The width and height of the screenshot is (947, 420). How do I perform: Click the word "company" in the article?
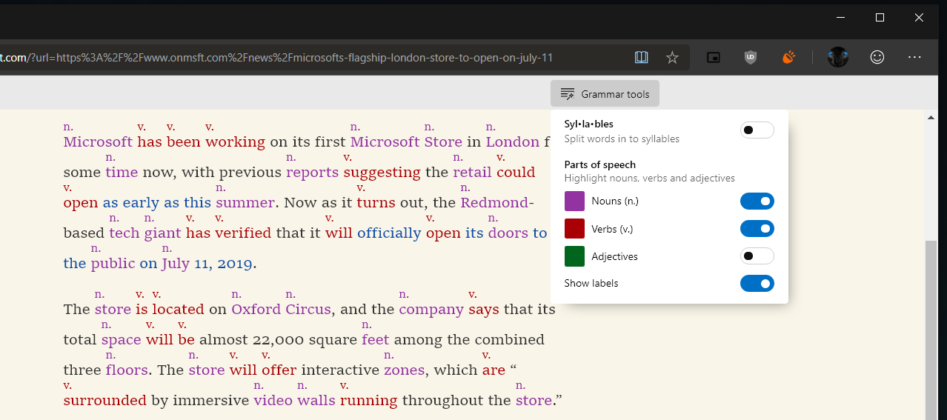pos(431,310)
